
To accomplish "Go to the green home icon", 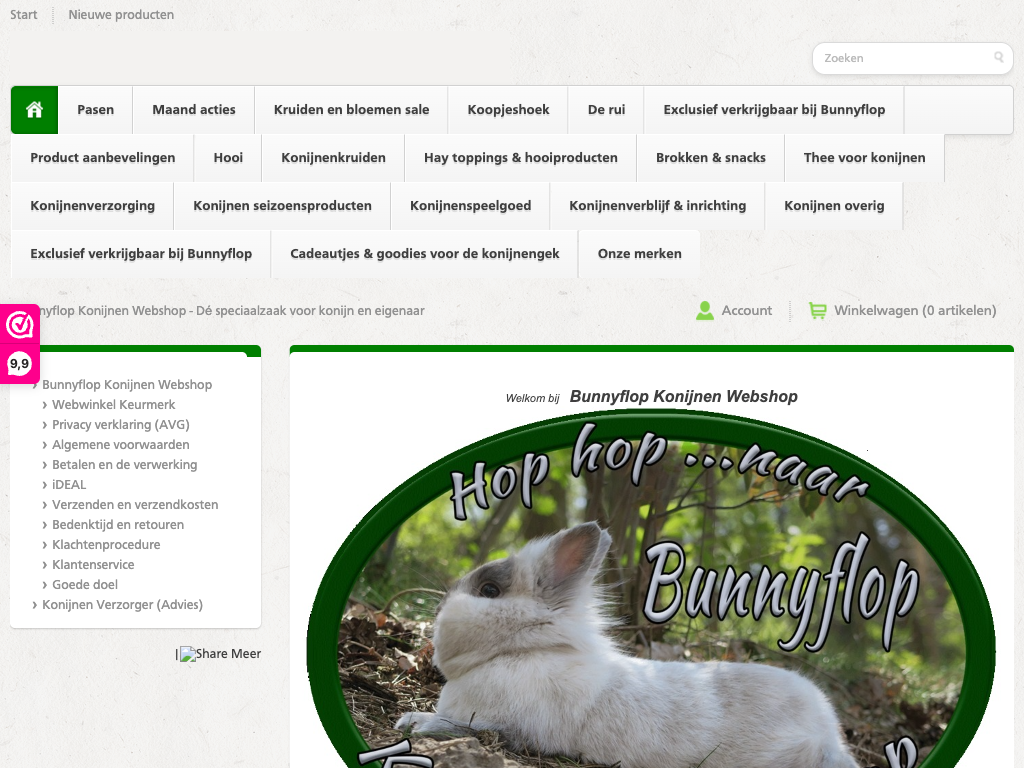I will click(35, 110).
